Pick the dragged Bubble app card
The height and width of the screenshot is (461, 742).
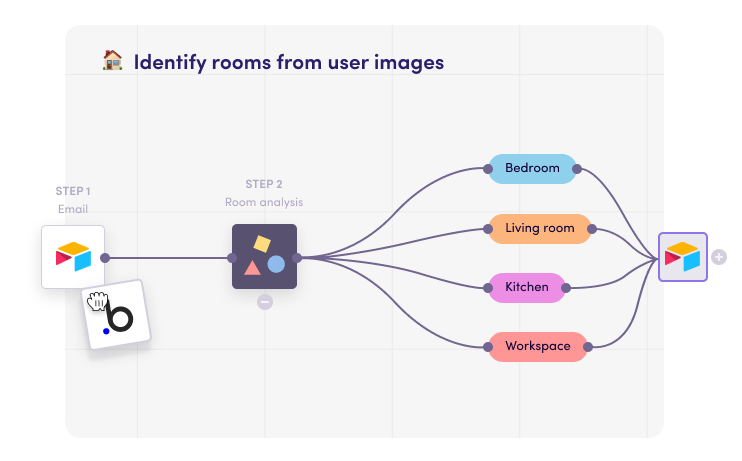point(116,315)
